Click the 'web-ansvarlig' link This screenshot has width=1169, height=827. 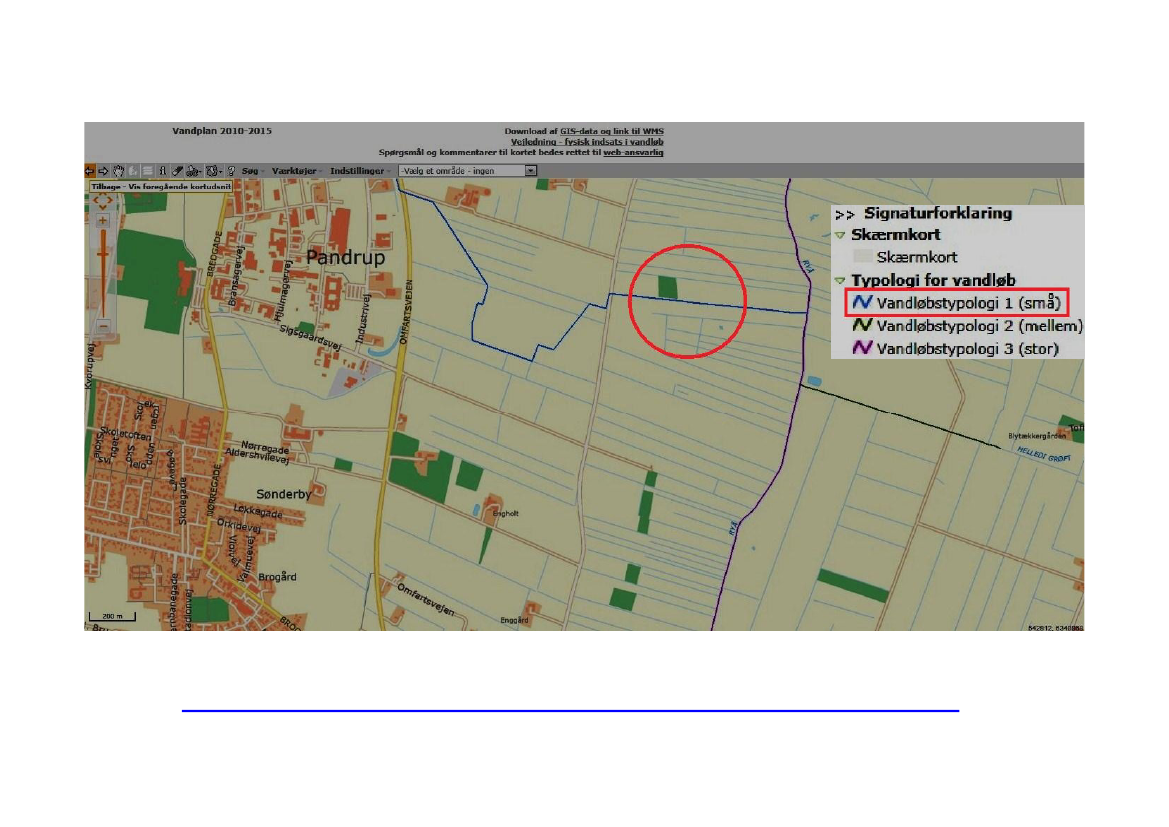[x=633, y=152]
